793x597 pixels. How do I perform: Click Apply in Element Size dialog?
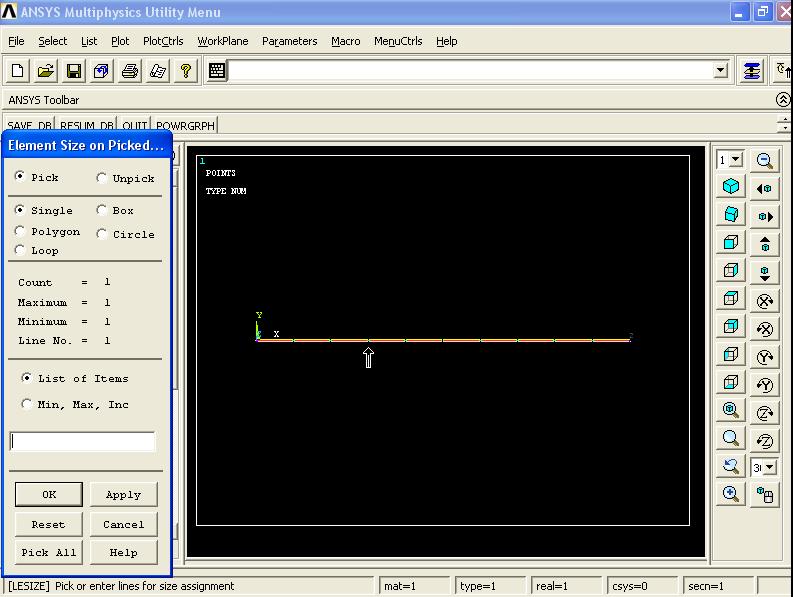pos(123,494)
